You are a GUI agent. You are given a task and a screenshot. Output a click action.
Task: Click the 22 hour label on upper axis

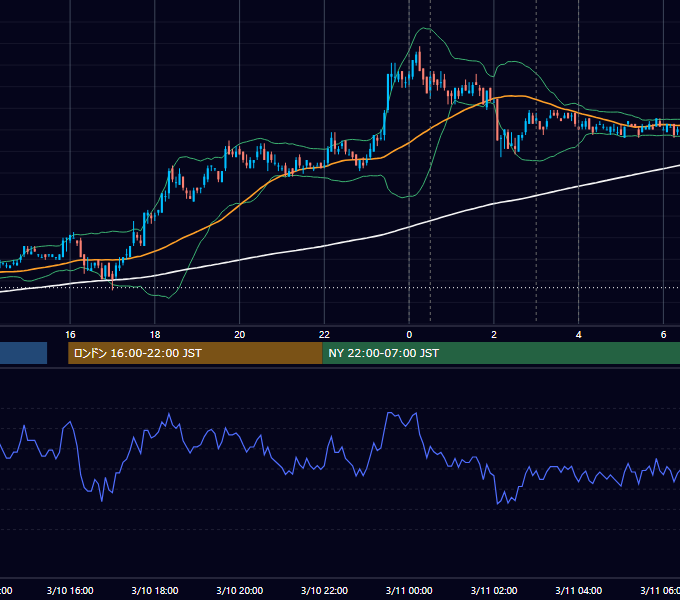(324, 335)
